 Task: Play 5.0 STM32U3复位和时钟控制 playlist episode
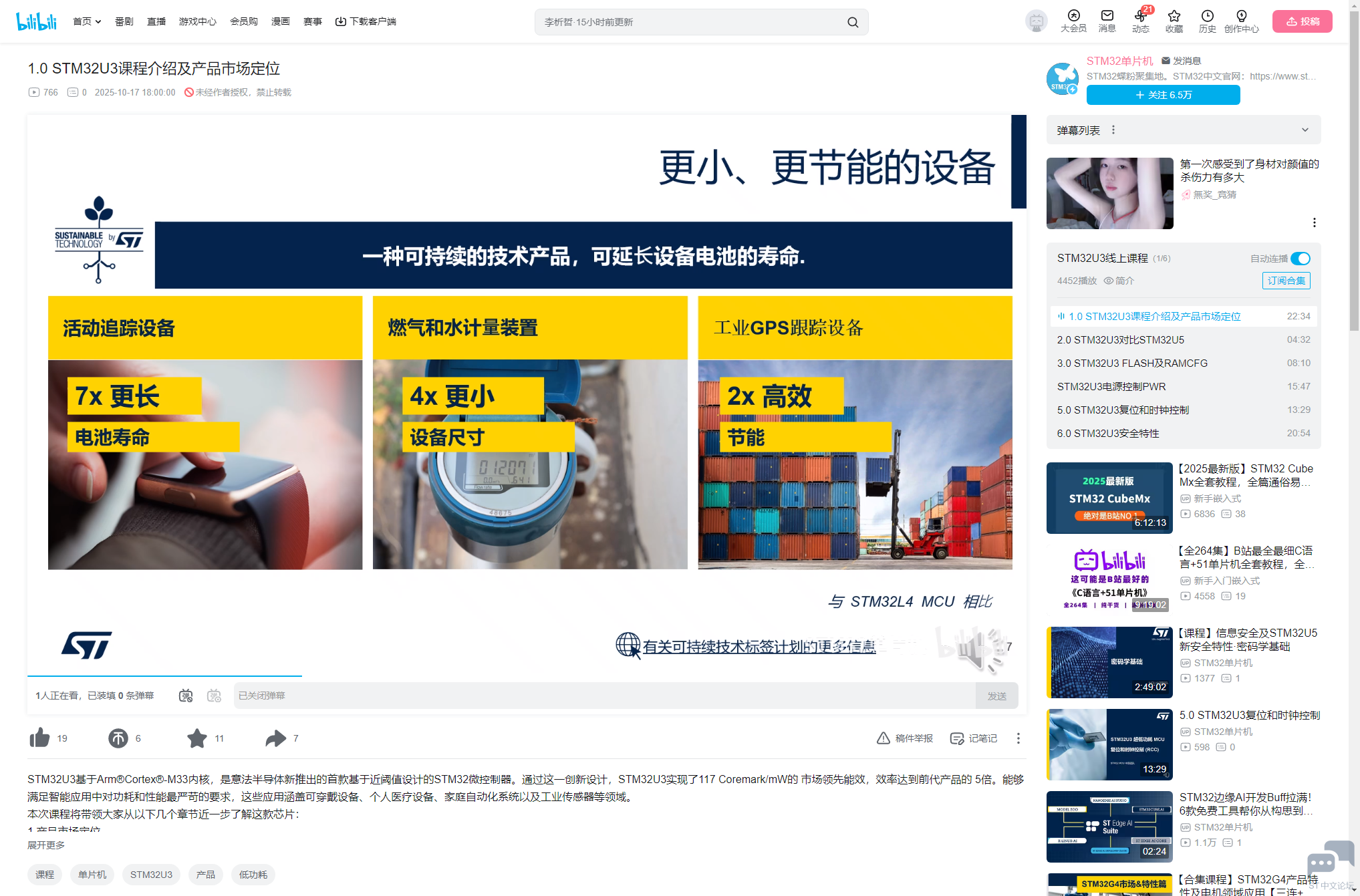(x=1184, y=410)
